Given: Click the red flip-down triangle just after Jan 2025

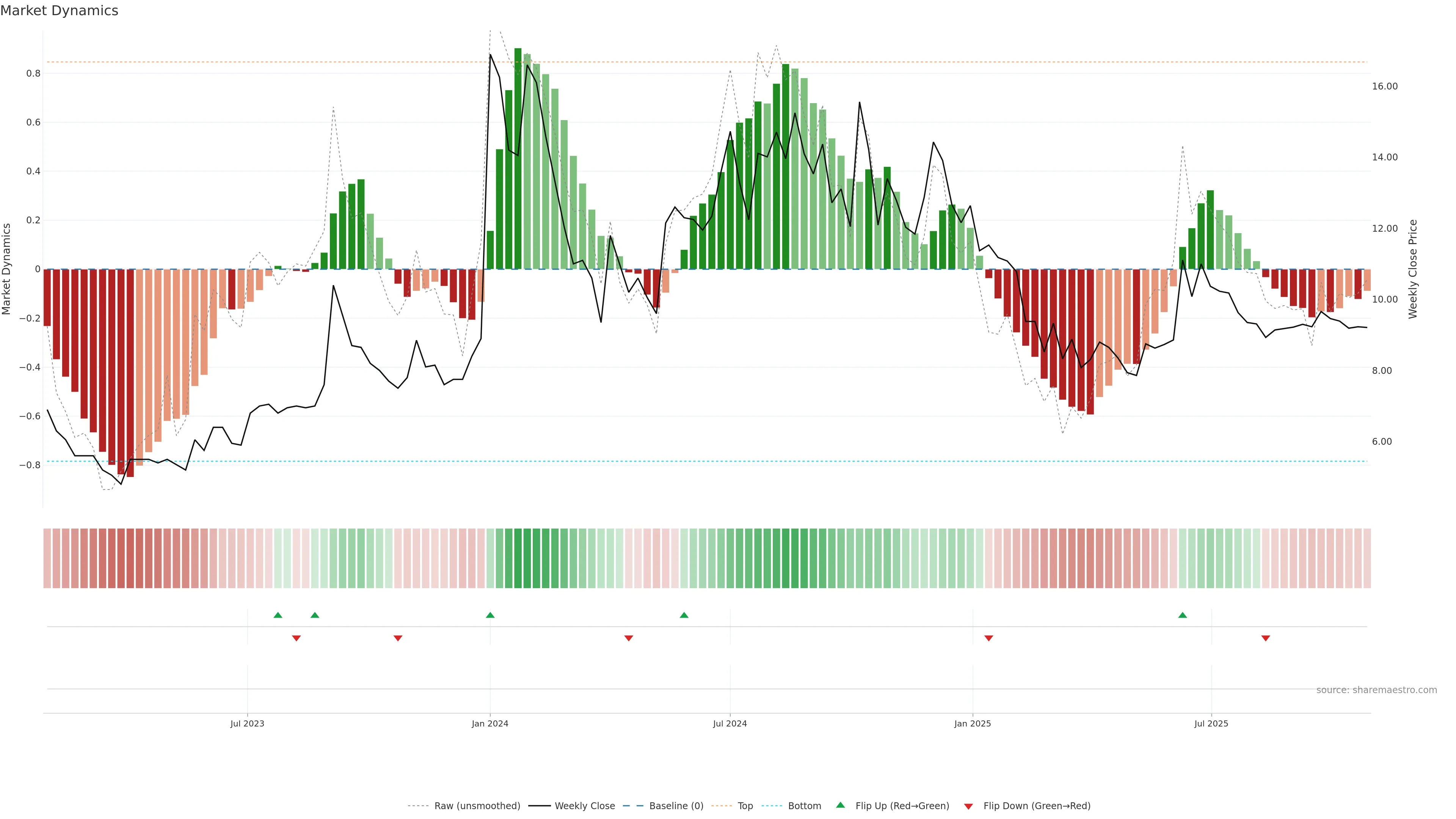Looking at the screenshot, I should (x=988, y=638).
